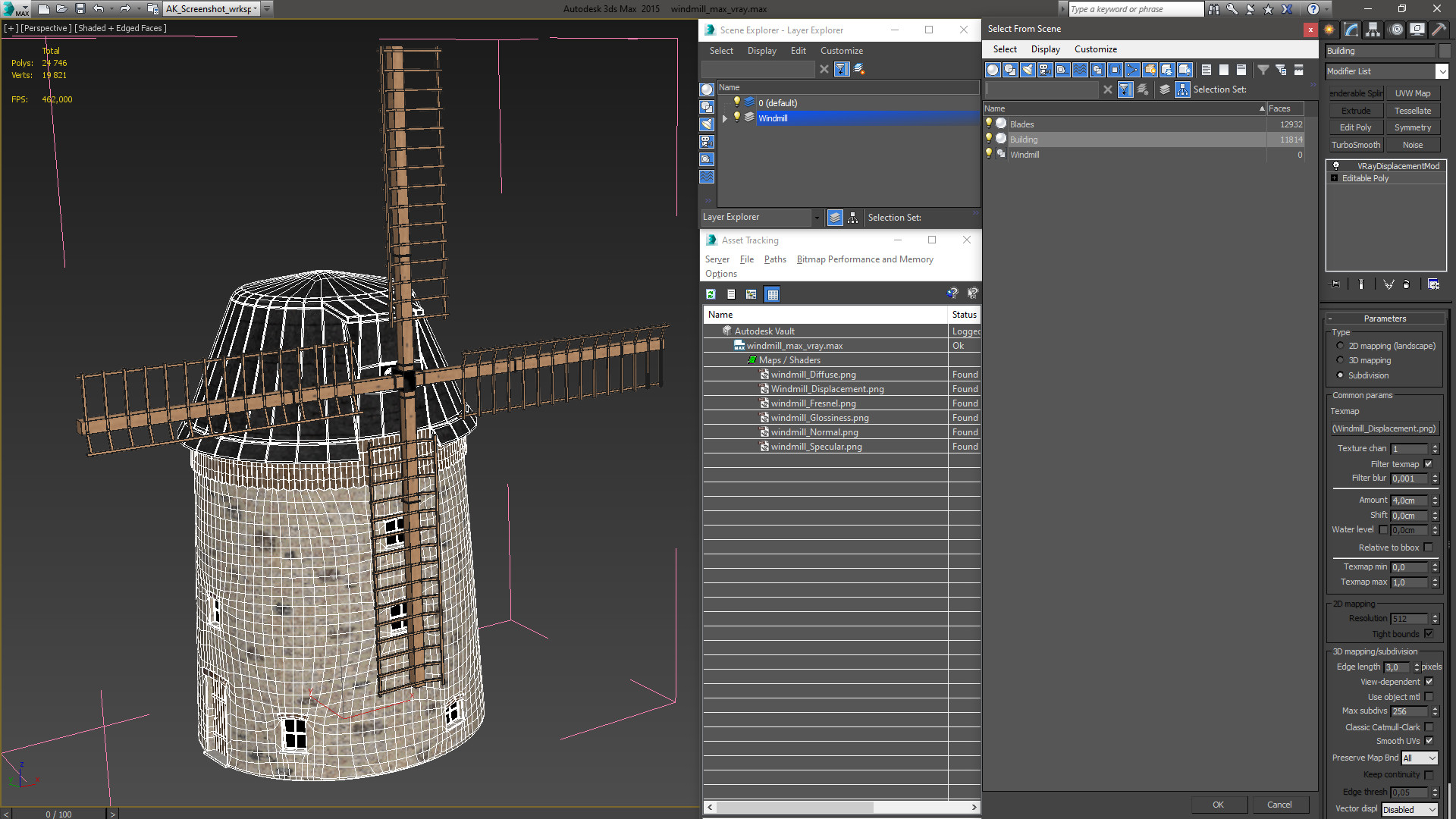Screen dimensions: 1456x819
Task: Open the Create tab in command panel
Action: coord(1329,30)
